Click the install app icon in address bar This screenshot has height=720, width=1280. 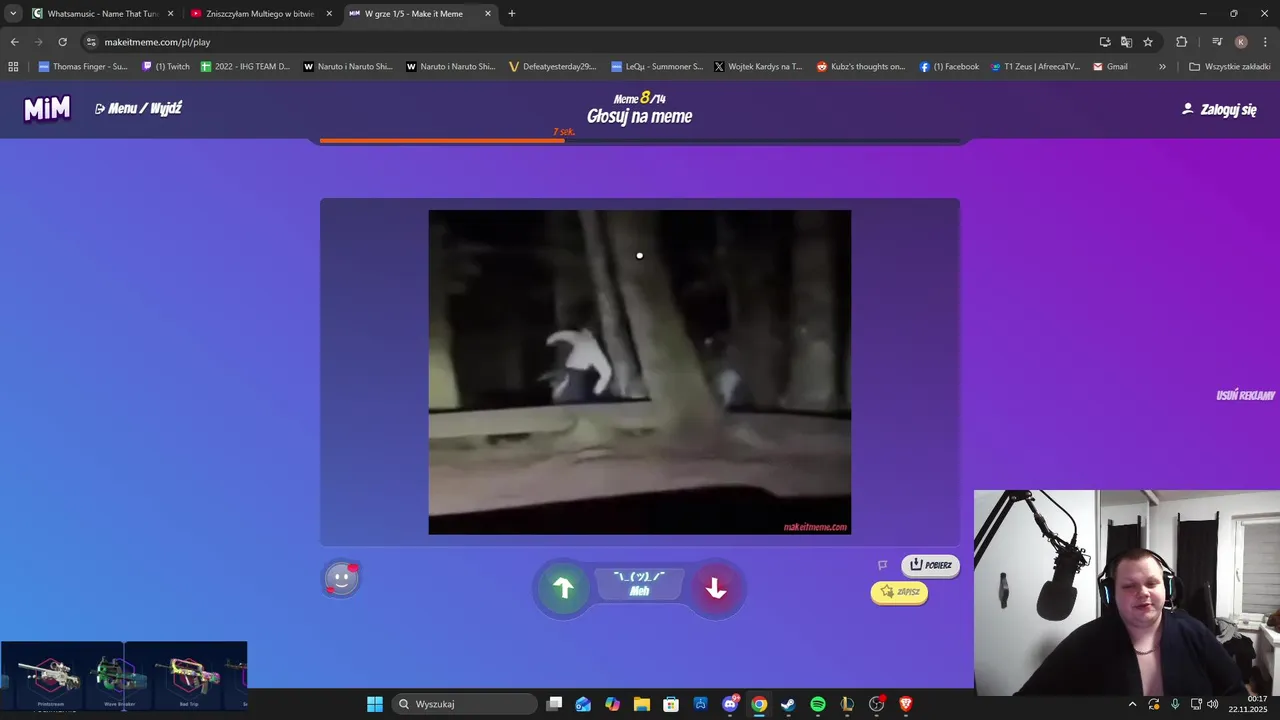pyautogui.click(x=1105, y=42)
